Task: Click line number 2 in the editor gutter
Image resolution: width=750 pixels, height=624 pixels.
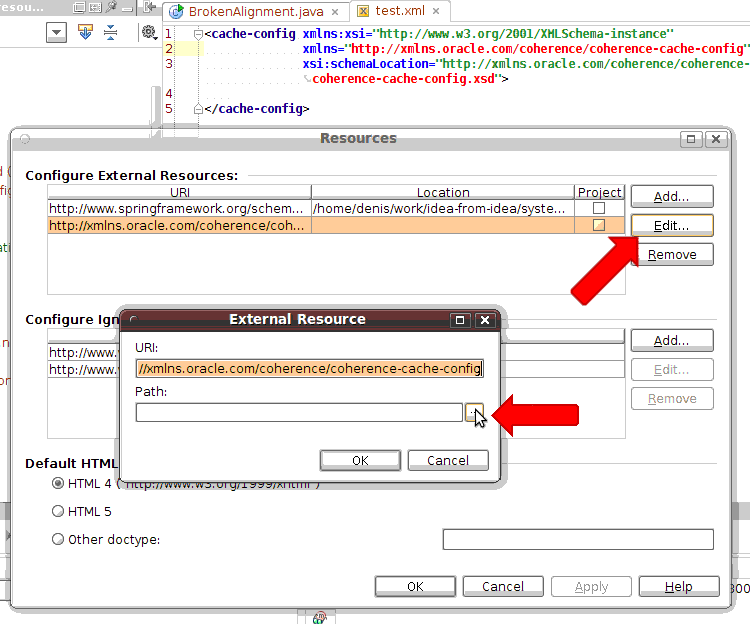Action: tap(169, 48)
